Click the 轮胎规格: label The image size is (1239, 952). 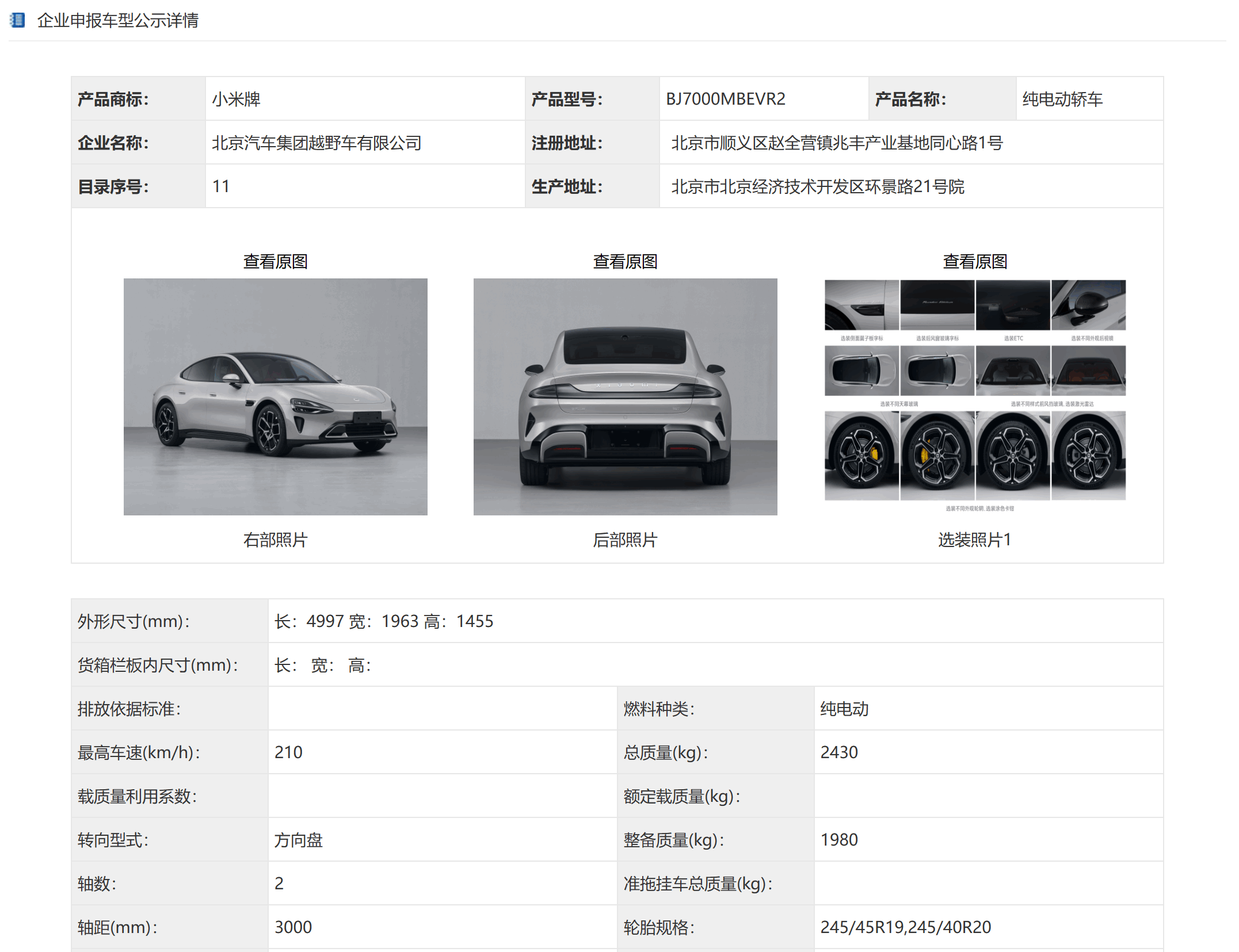pyautogui.click(x=659, y=927)
